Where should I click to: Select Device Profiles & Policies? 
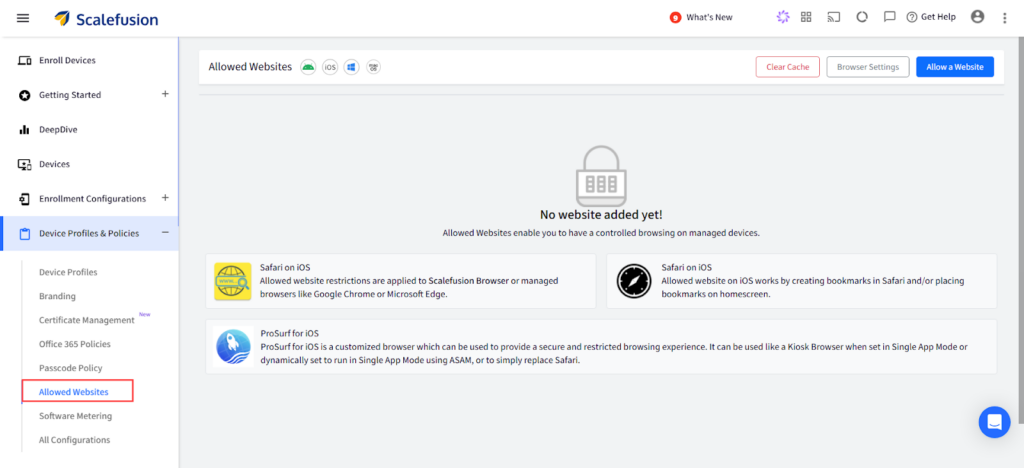coord(89,233)
